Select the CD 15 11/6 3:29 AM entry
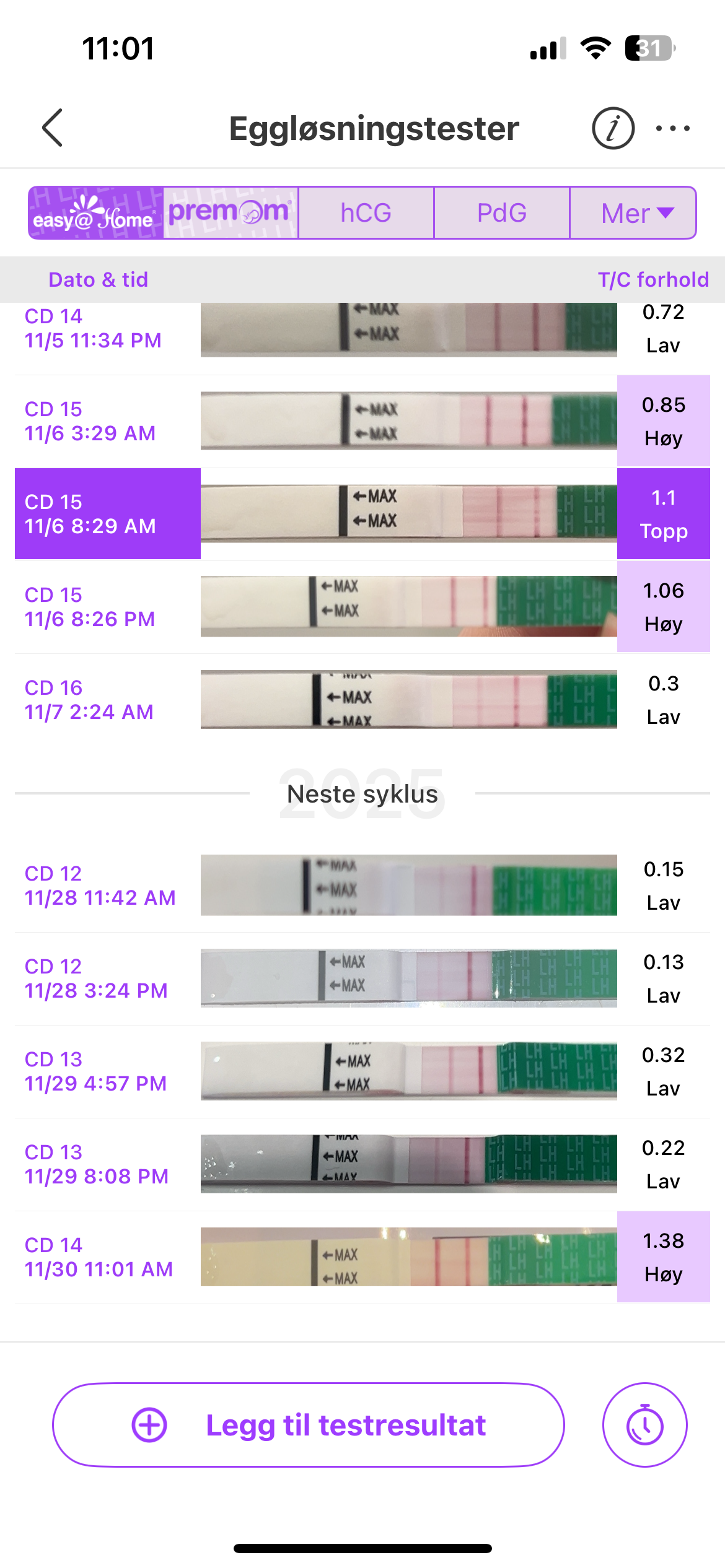This screenshot has width=725, height=1568. click(x=90, y=421)
